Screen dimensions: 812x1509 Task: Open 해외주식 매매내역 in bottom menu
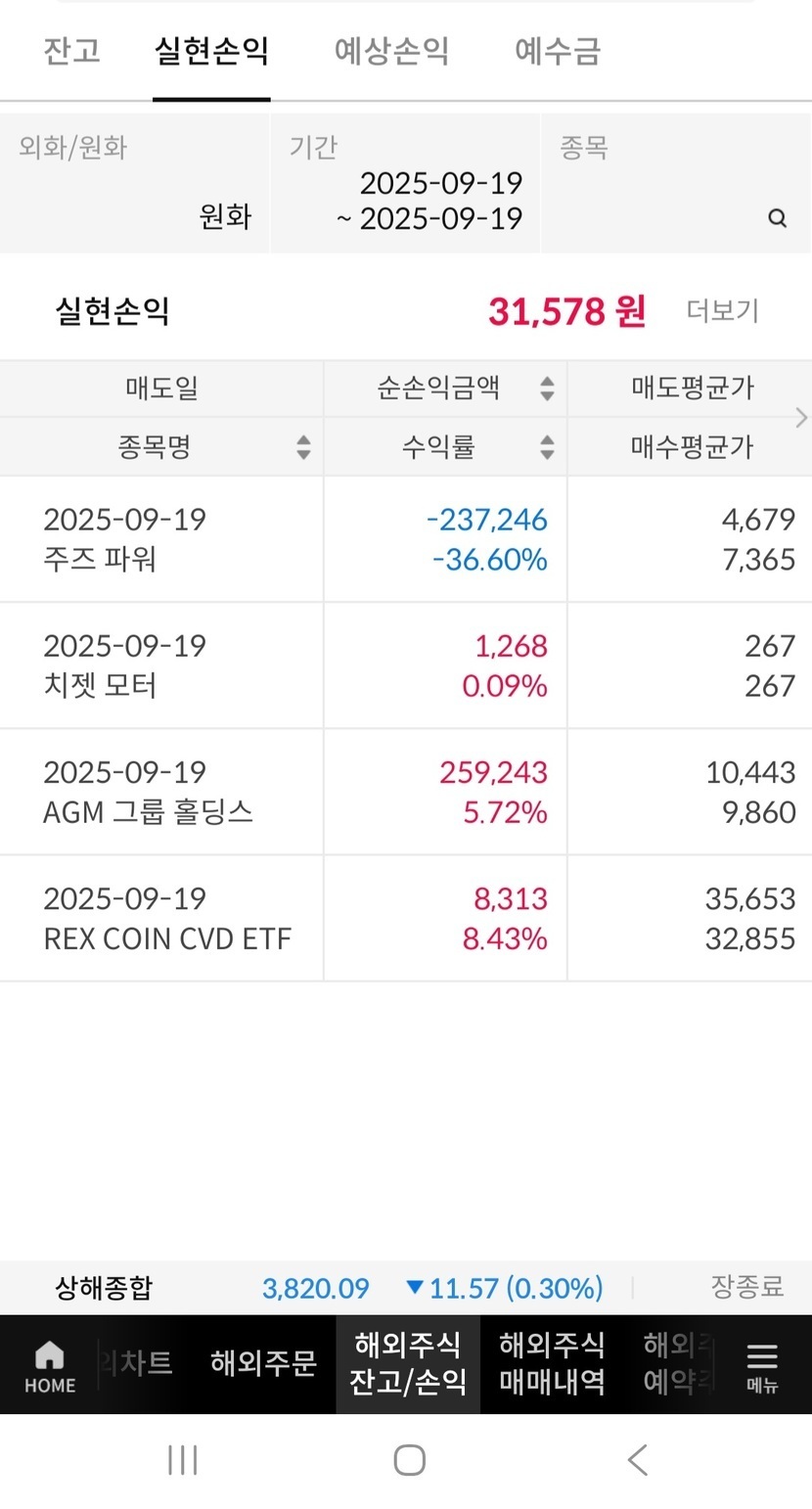coord(552,1364)
